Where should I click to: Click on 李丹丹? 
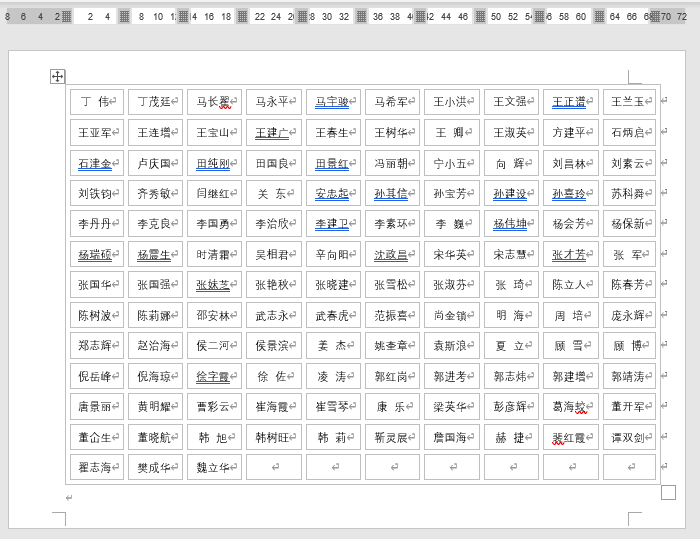pos(95,224)
